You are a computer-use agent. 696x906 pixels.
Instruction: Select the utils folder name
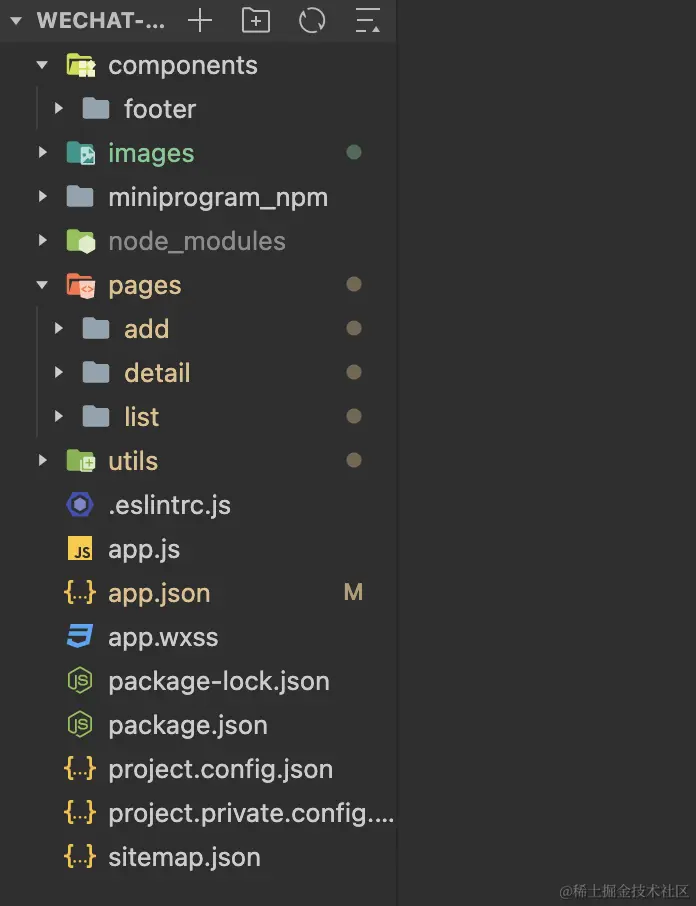[133, 461]
